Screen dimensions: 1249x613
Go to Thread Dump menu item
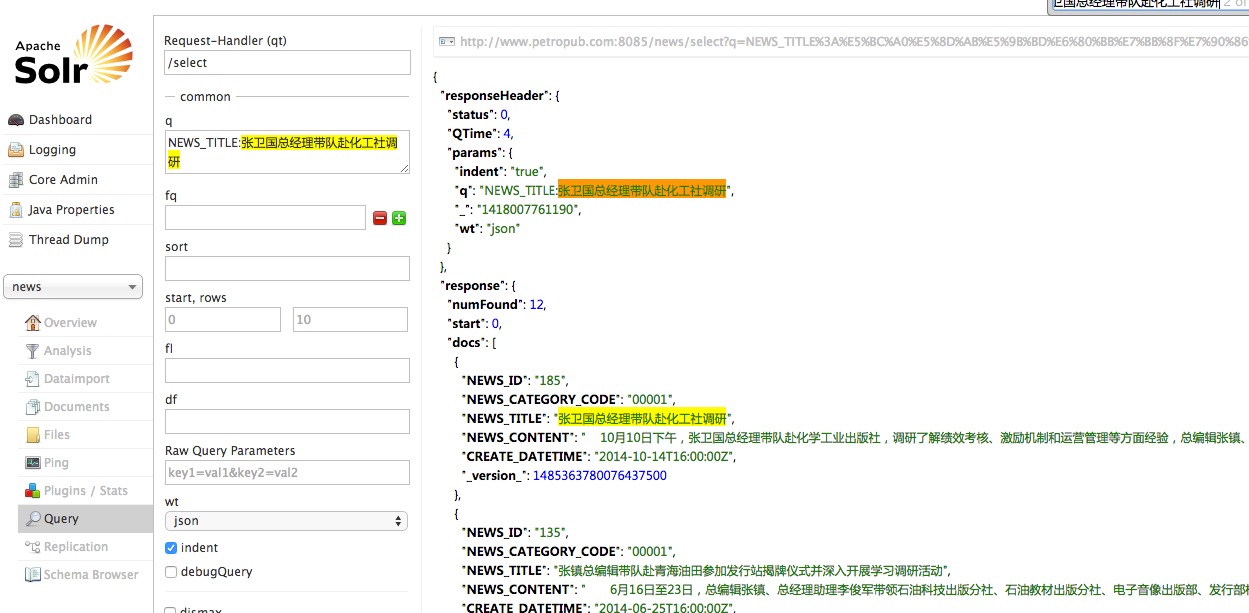68,240
